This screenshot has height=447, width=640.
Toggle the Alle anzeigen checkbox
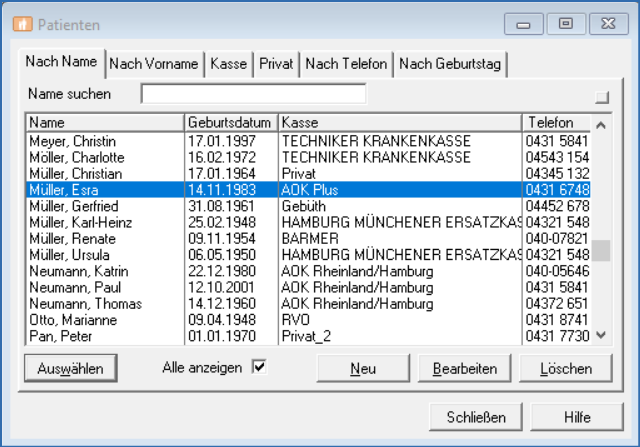[259, 367]
